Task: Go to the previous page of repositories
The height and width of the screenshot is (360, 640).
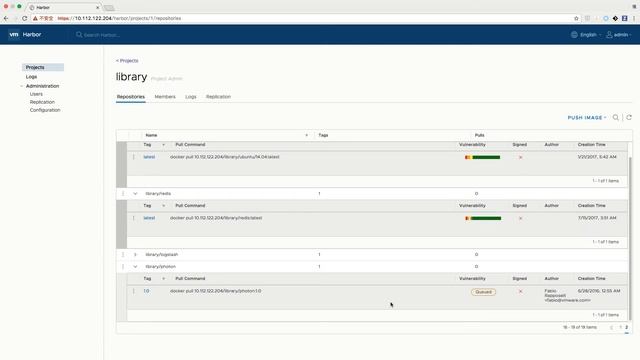Action: point(611,327)
